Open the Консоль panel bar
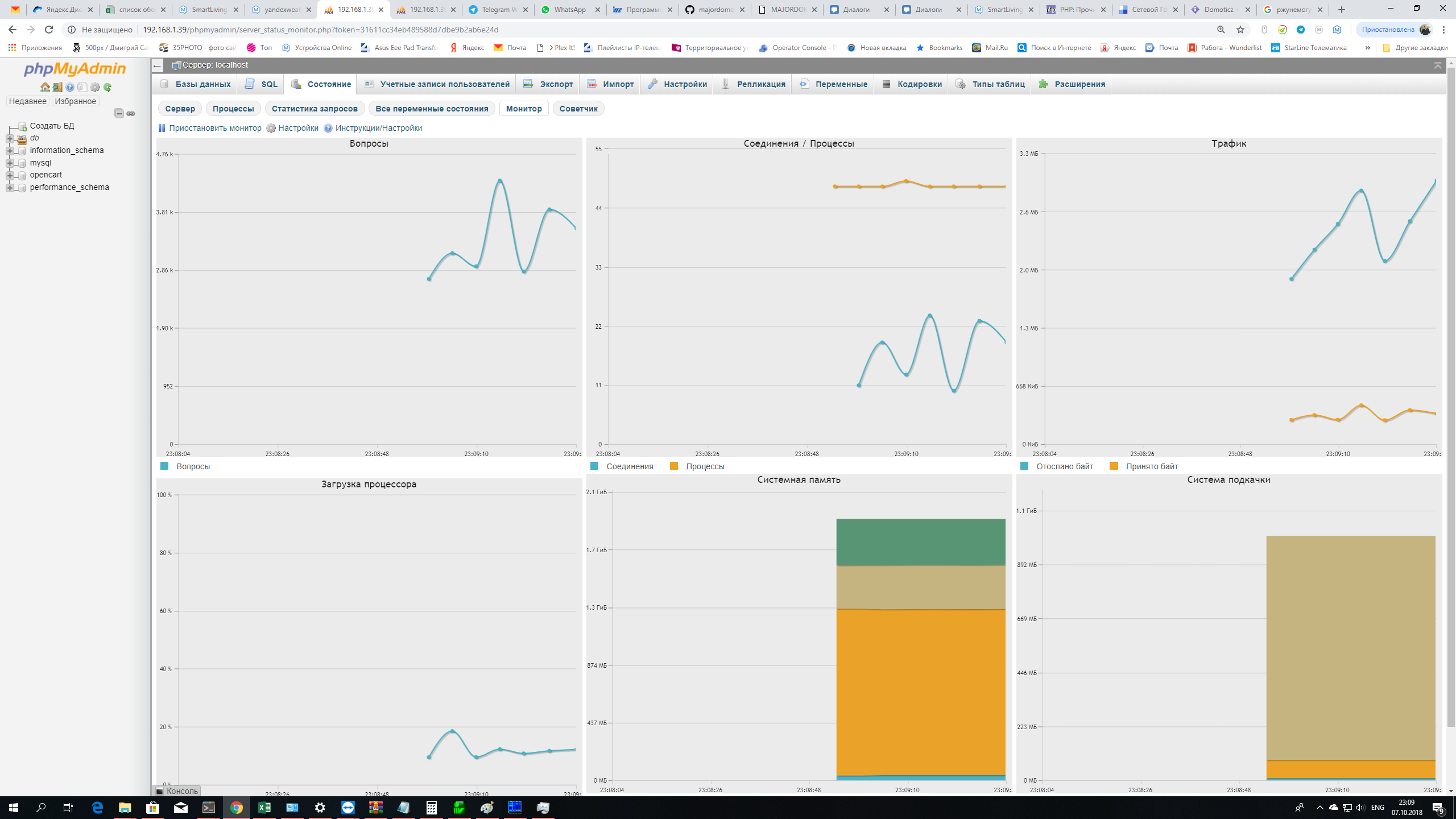Image resolution: width=1456 pixels, height=819 pixels. pyautogui.click(x=177, y=791)
